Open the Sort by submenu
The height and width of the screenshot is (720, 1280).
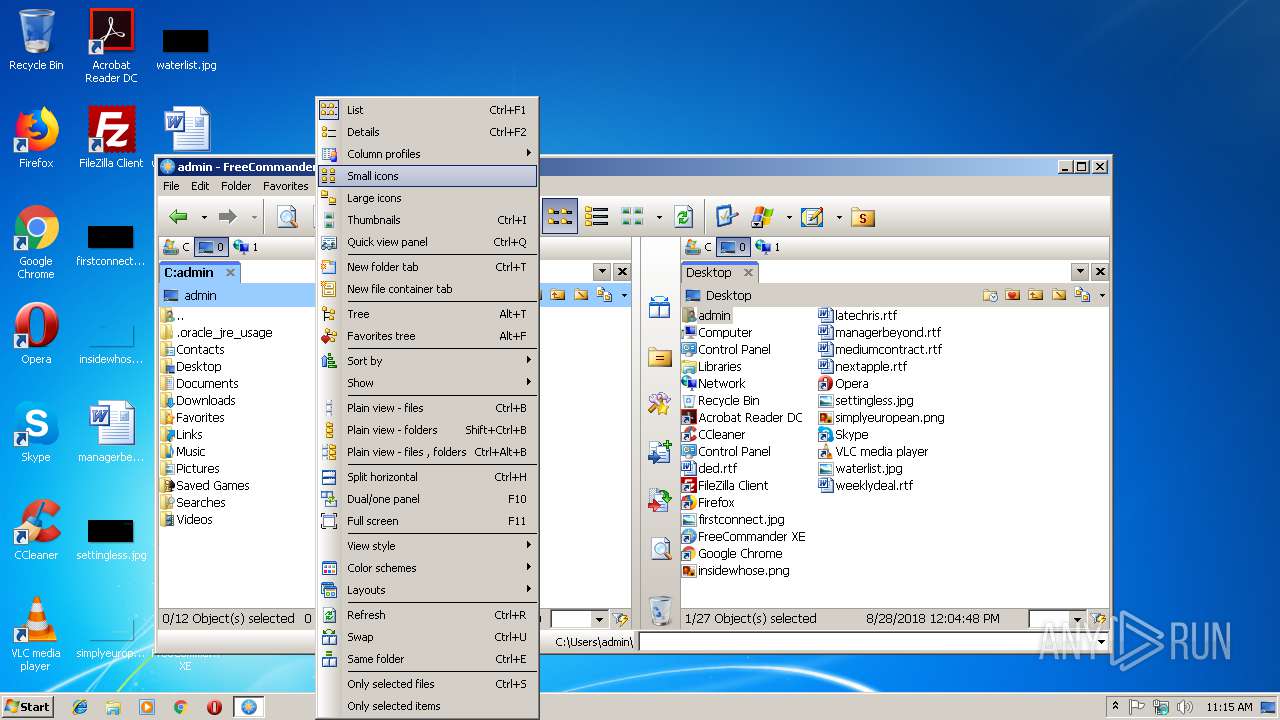pyautogui.click(x=428, y=361)
